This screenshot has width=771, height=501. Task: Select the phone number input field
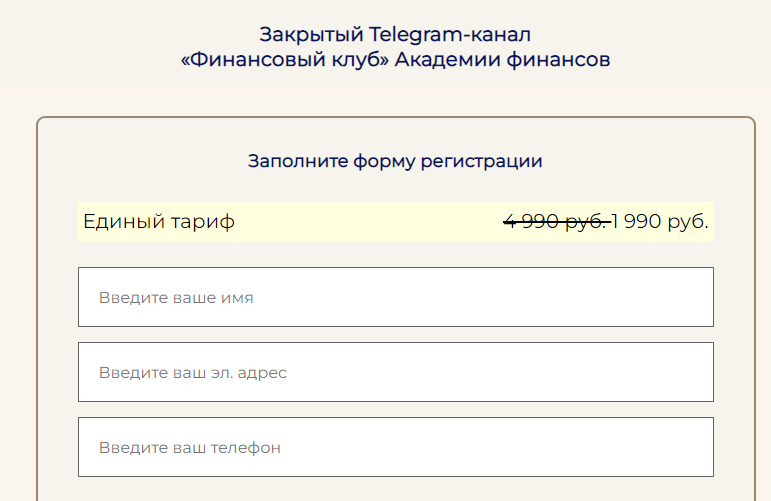(x=395, y=447)
